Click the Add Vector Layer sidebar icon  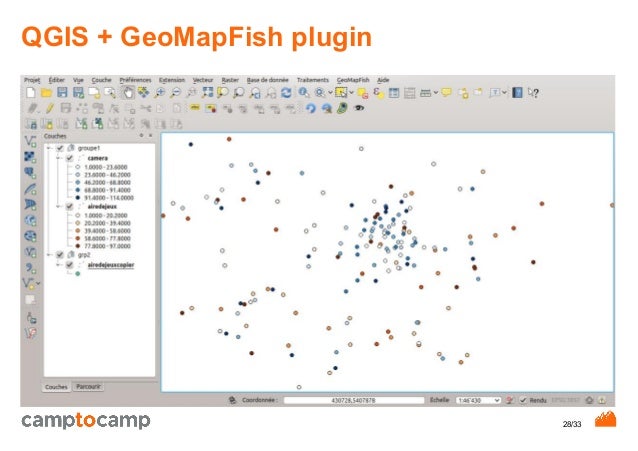click(30, 141)
